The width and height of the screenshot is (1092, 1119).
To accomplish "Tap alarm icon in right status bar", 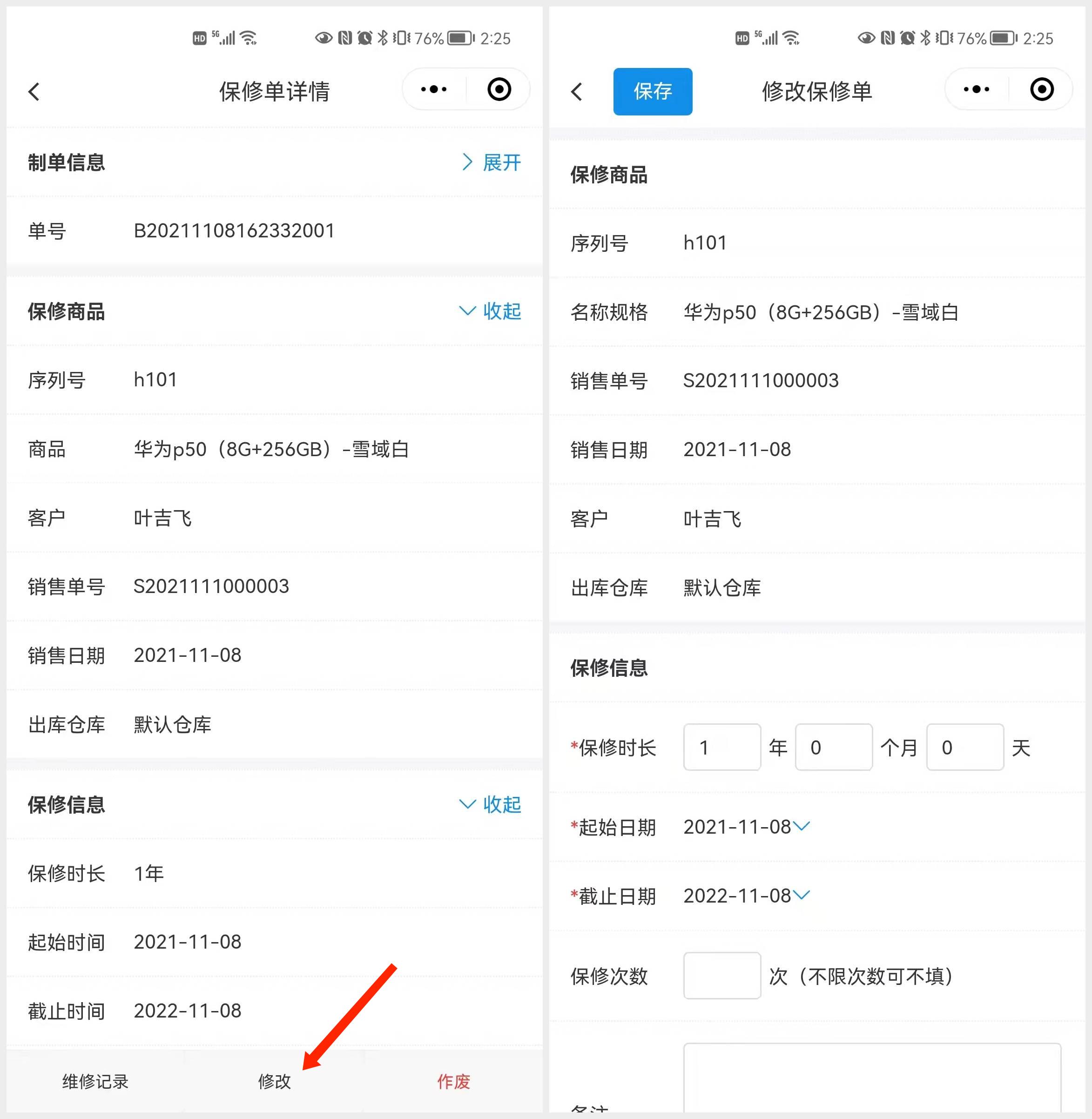I will pyautogui.click(x=907, y=39).
